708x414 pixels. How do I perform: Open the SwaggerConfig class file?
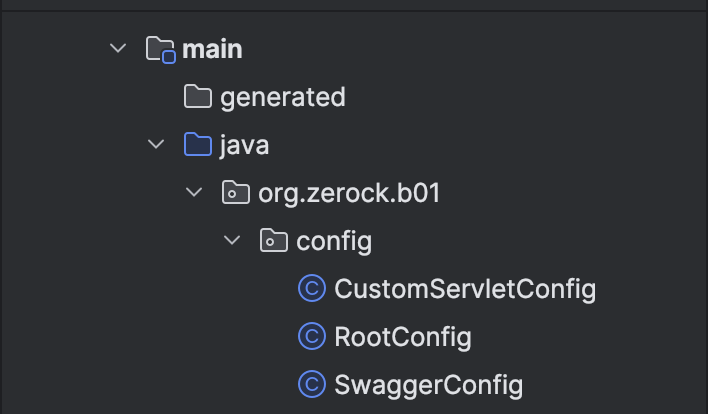(429, 384)
